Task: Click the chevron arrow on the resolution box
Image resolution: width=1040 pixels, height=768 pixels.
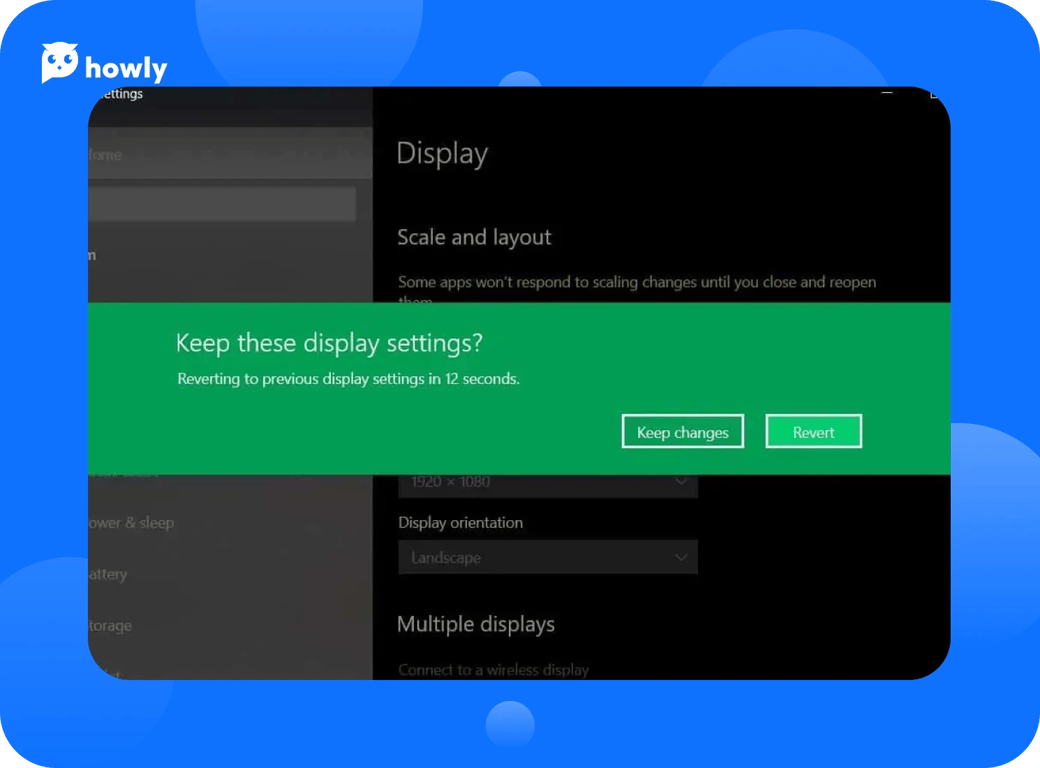Action: point(681,482)
